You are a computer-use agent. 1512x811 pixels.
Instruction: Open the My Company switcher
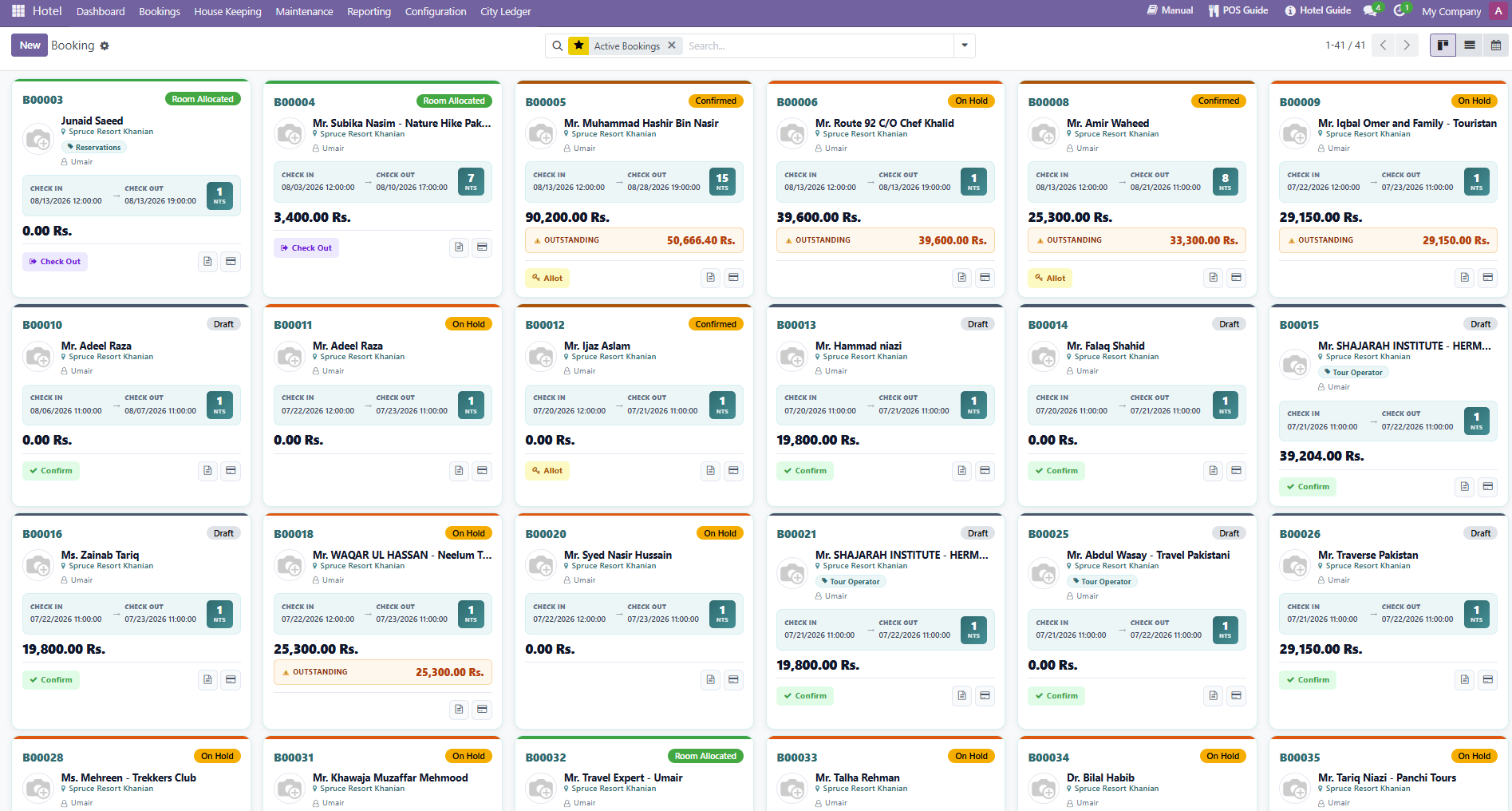click(1451, 11)
